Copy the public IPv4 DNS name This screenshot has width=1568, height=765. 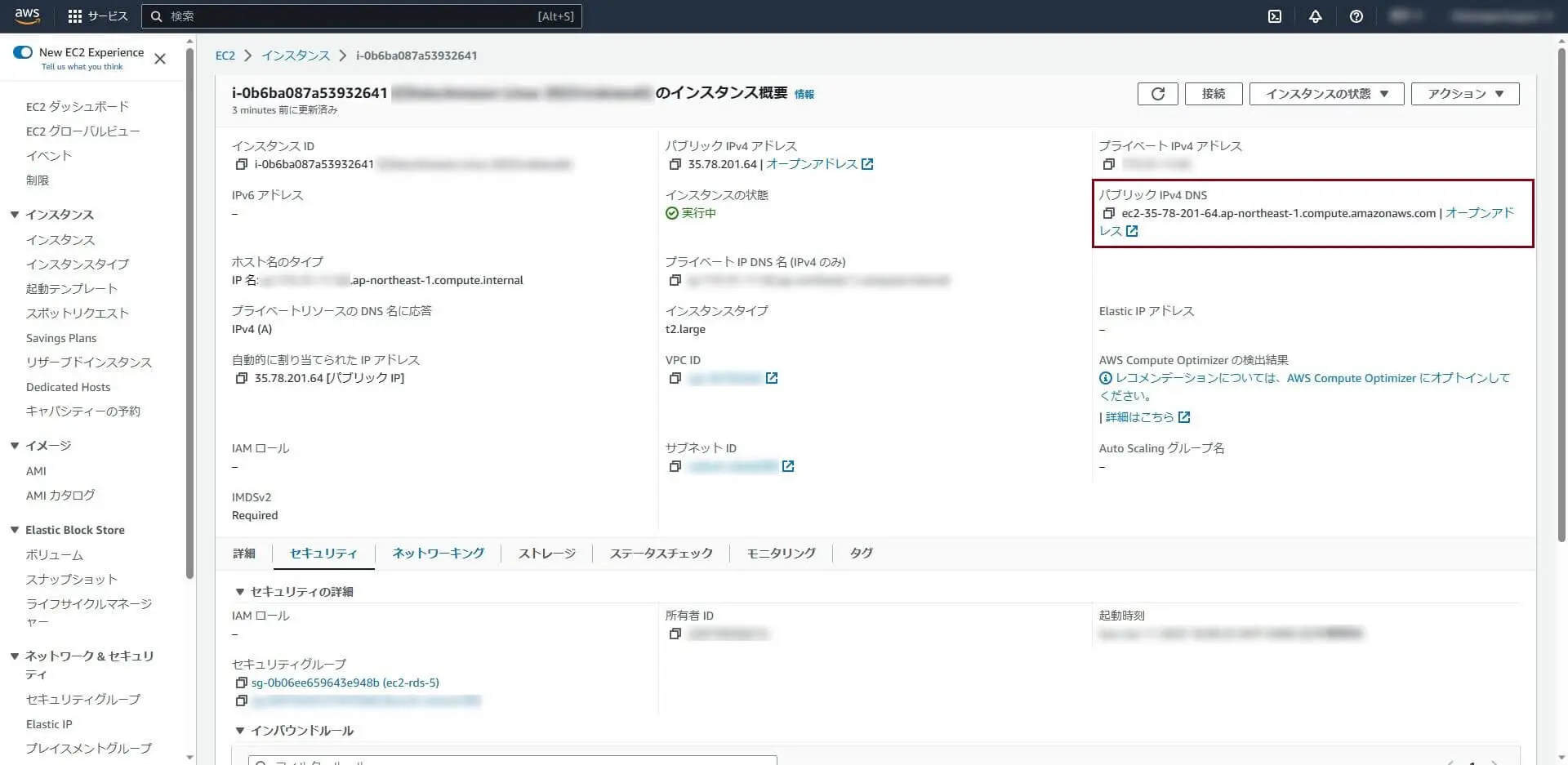[x=1108, y=213]
